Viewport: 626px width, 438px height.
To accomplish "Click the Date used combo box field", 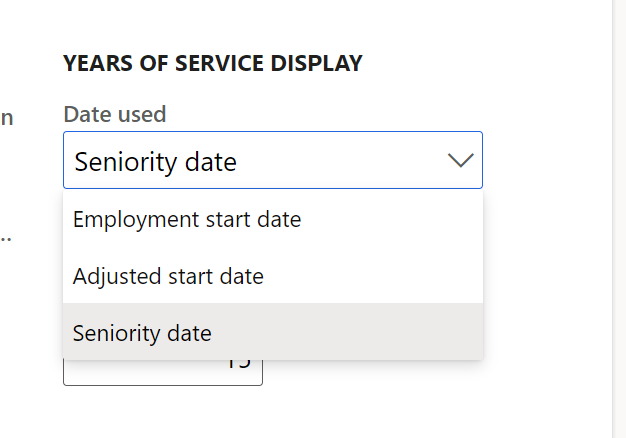I will [250, 161].
